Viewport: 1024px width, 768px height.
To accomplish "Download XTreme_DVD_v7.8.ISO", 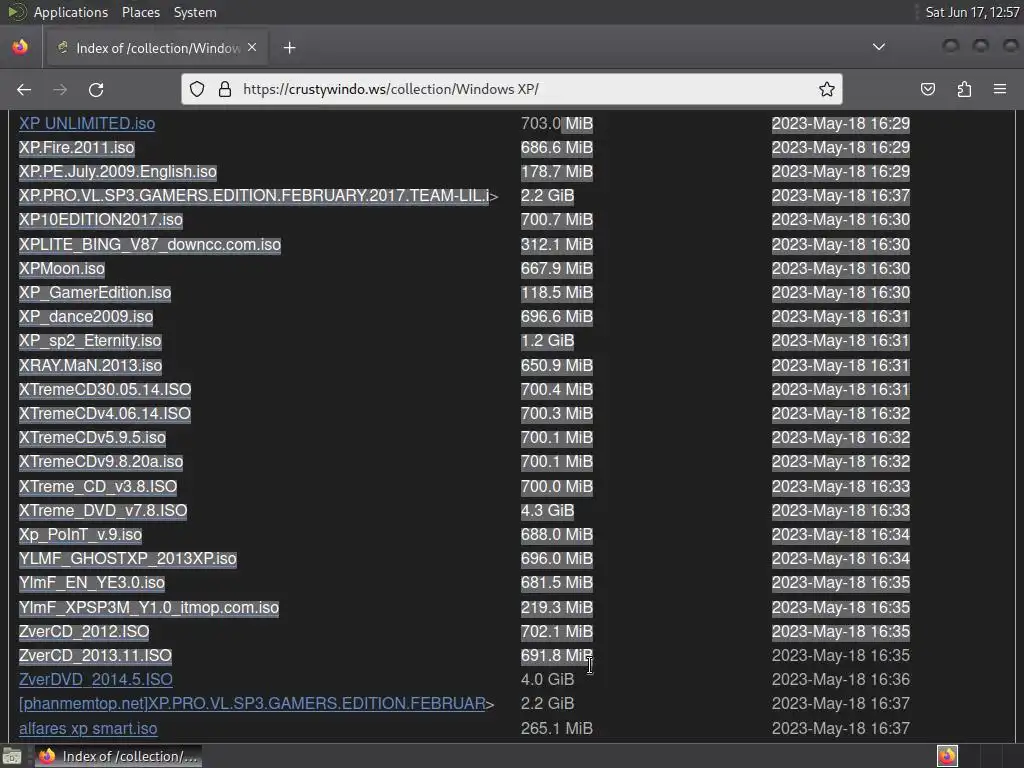I will tap(103, 511).
